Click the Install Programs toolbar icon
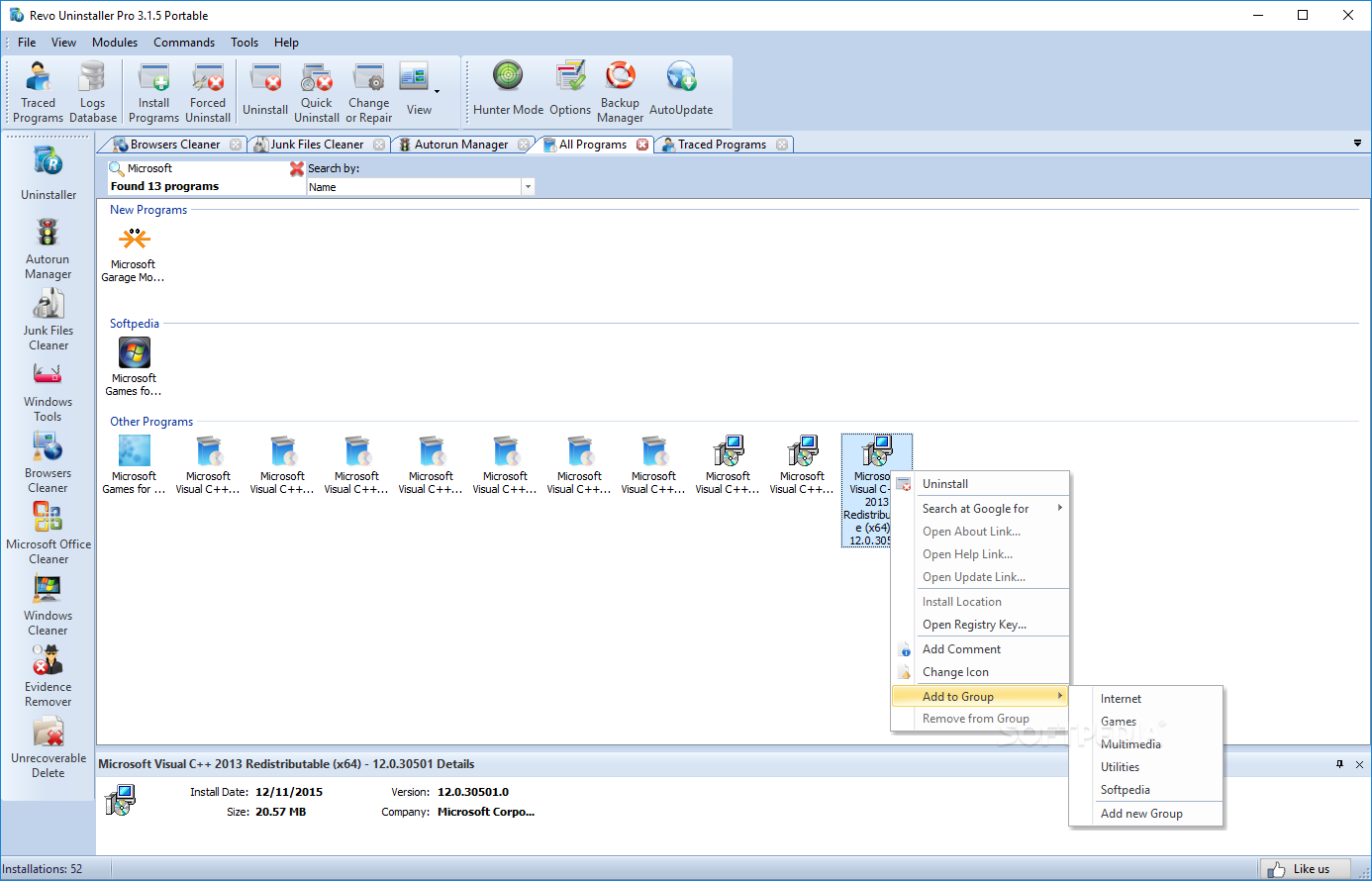Image resolution: width=1372 pixels, height=881 pixels. (153, 92)
